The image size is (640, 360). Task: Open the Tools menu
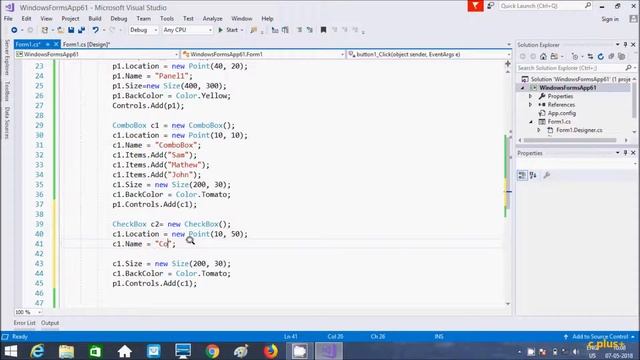167,19
